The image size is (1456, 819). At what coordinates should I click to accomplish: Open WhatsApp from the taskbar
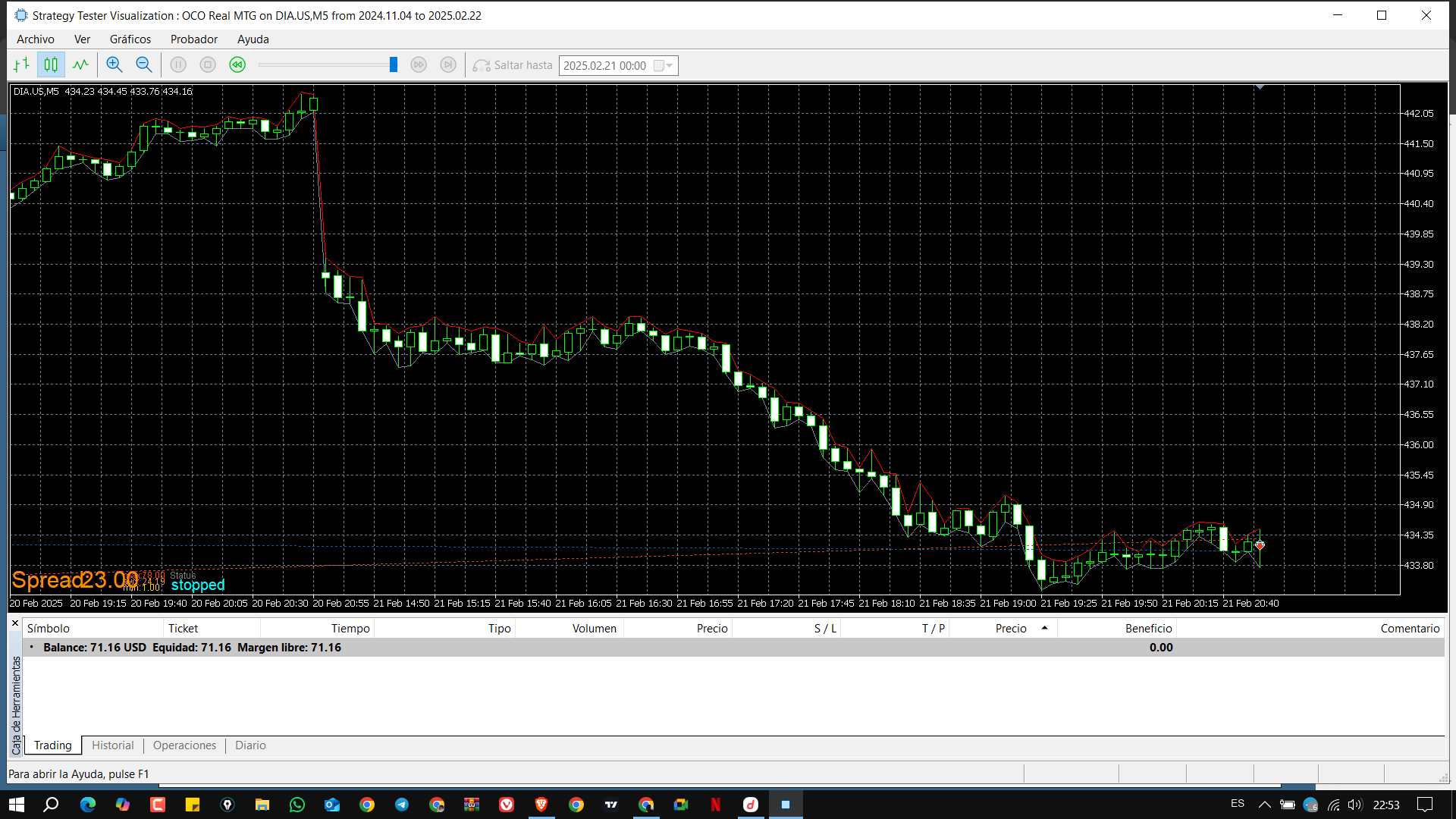[x=297, y=805]
